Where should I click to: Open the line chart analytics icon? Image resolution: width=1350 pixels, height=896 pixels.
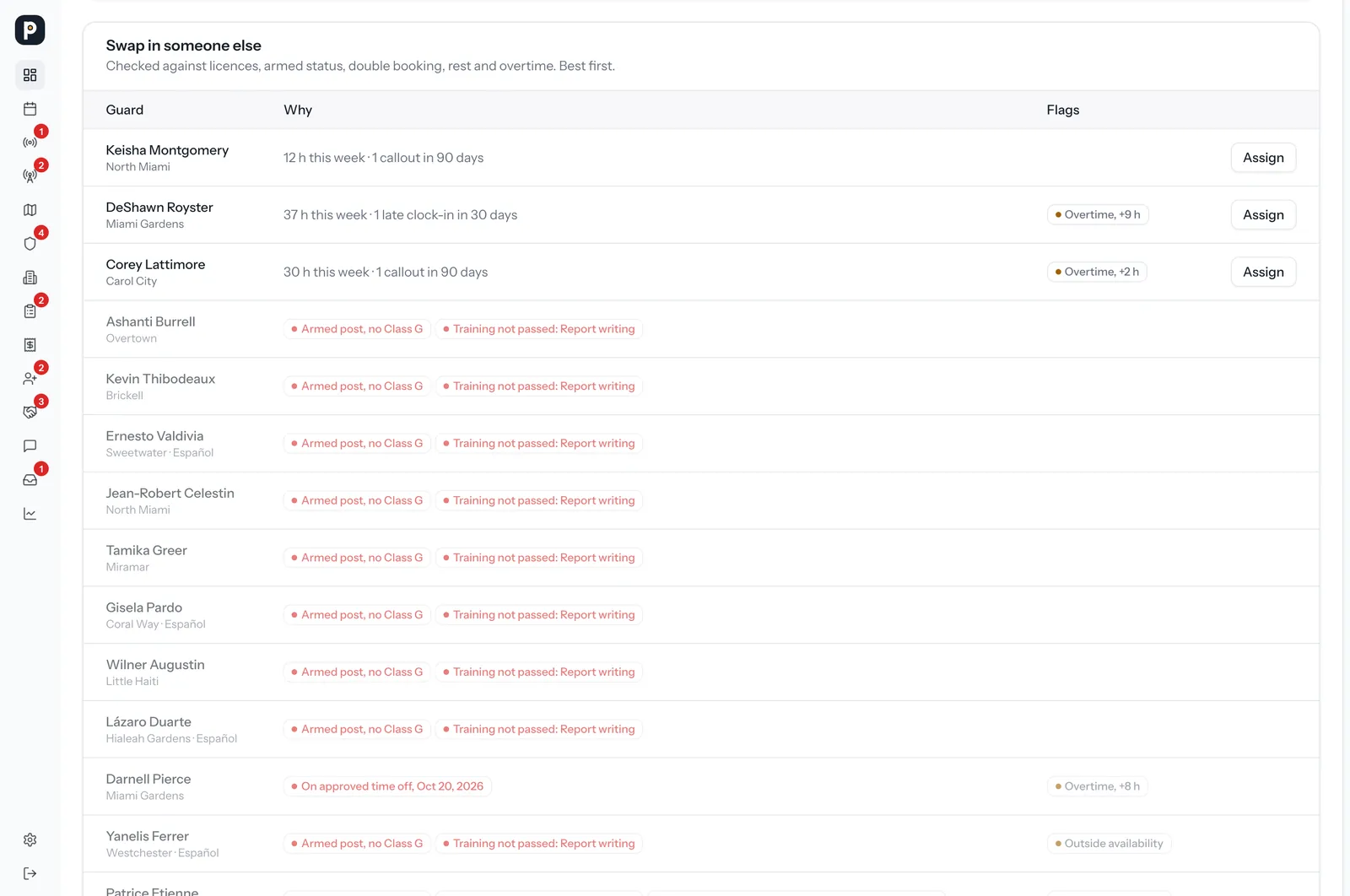30,514
